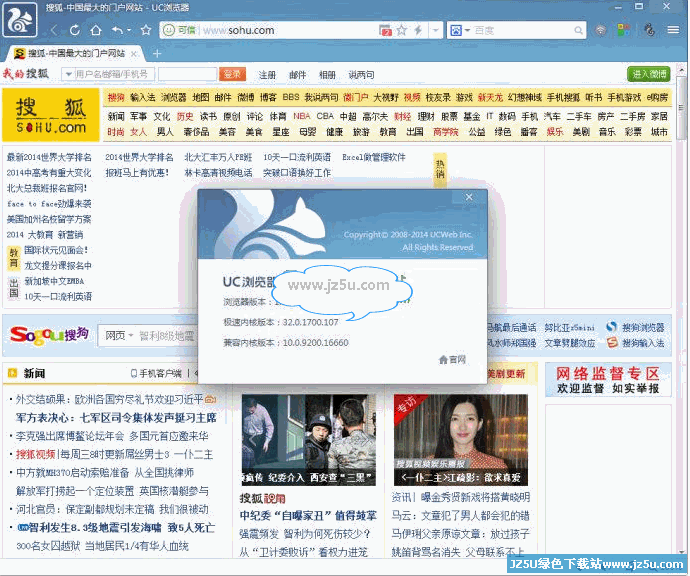The height and width of the screenshot is (576, 690).
Task: Open the 地图 link in yellow bar
Action: point(201,97)
